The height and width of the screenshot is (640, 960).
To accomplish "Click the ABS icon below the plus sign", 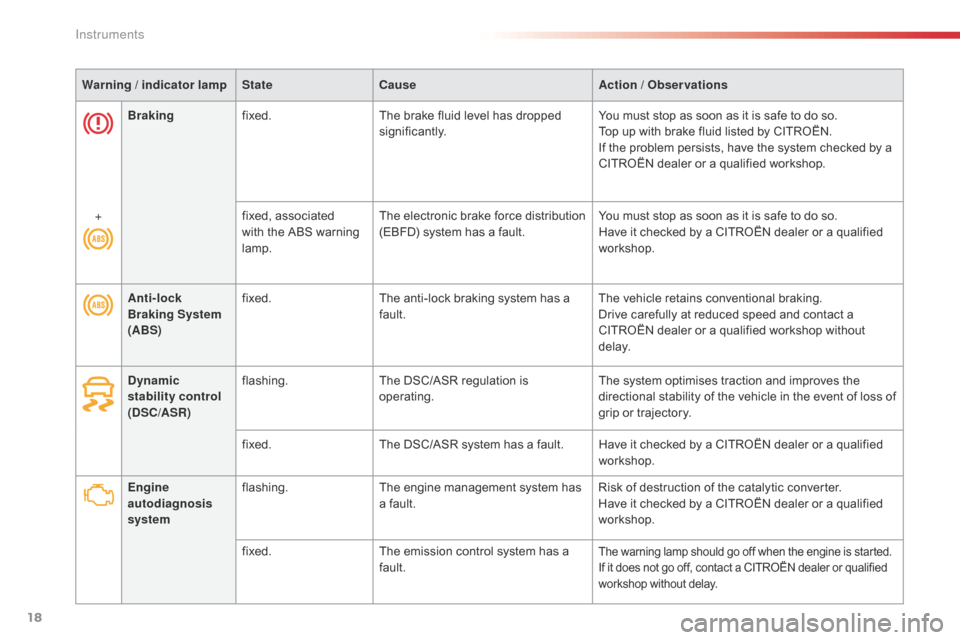I will (x=98, y=242).
